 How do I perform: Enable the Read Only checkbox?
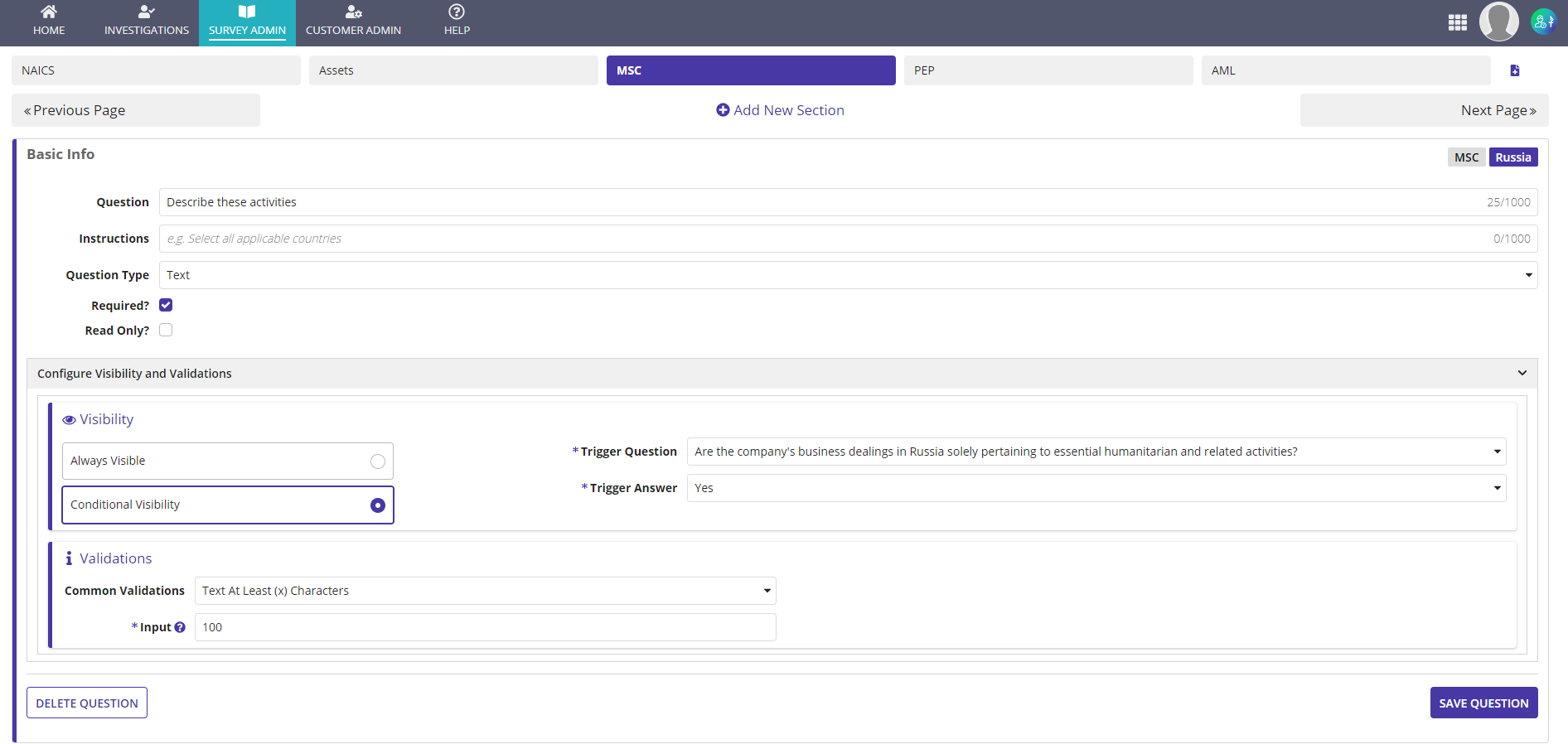[x=166, y=330]
